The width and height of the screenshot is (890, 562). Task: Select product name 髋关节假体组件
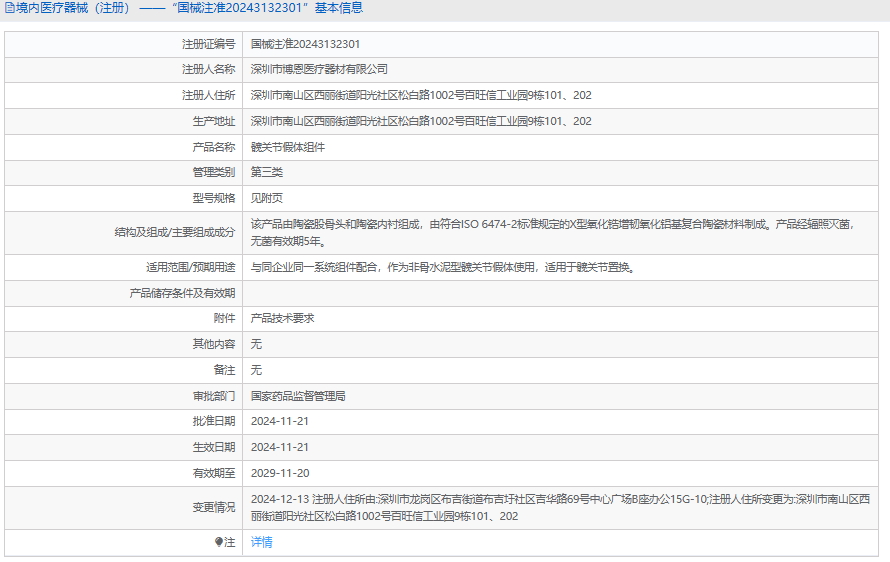(x=288, y=148)
